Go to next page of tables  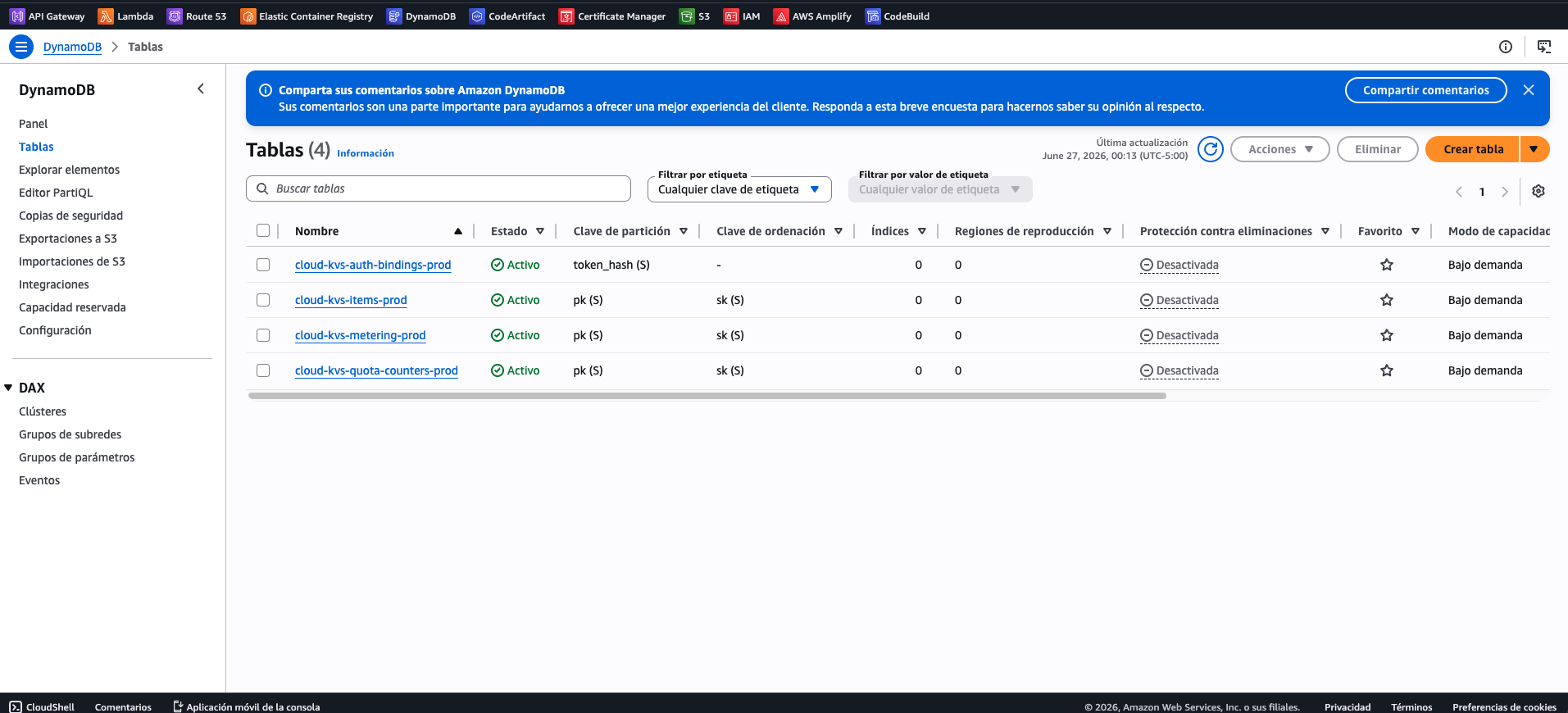pos(1505,192)
